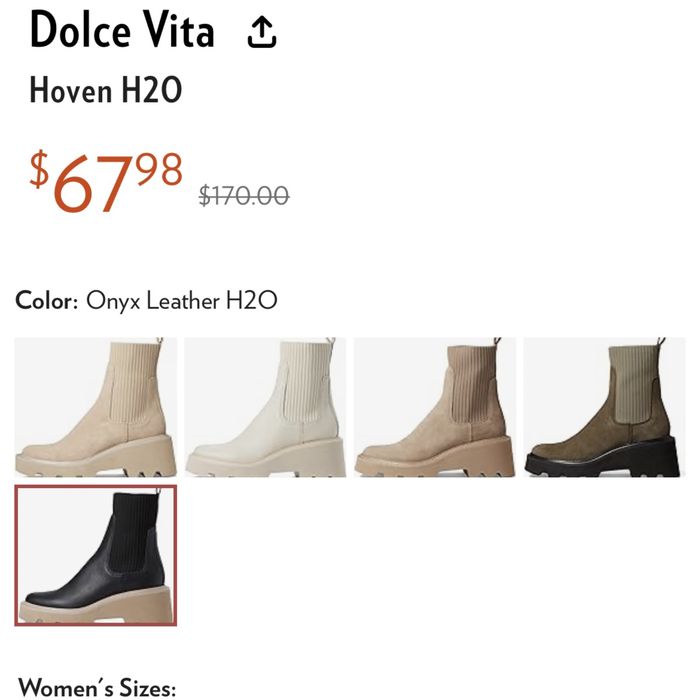
Task: Click the Hoven H2O product title
Action: click(106, 90)
